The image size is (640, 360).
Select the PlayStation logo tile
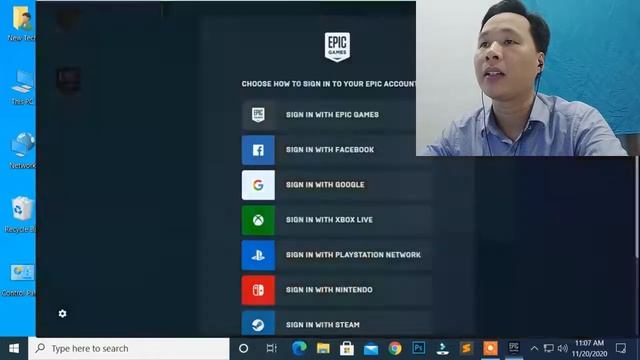click(x=258, y=256)
